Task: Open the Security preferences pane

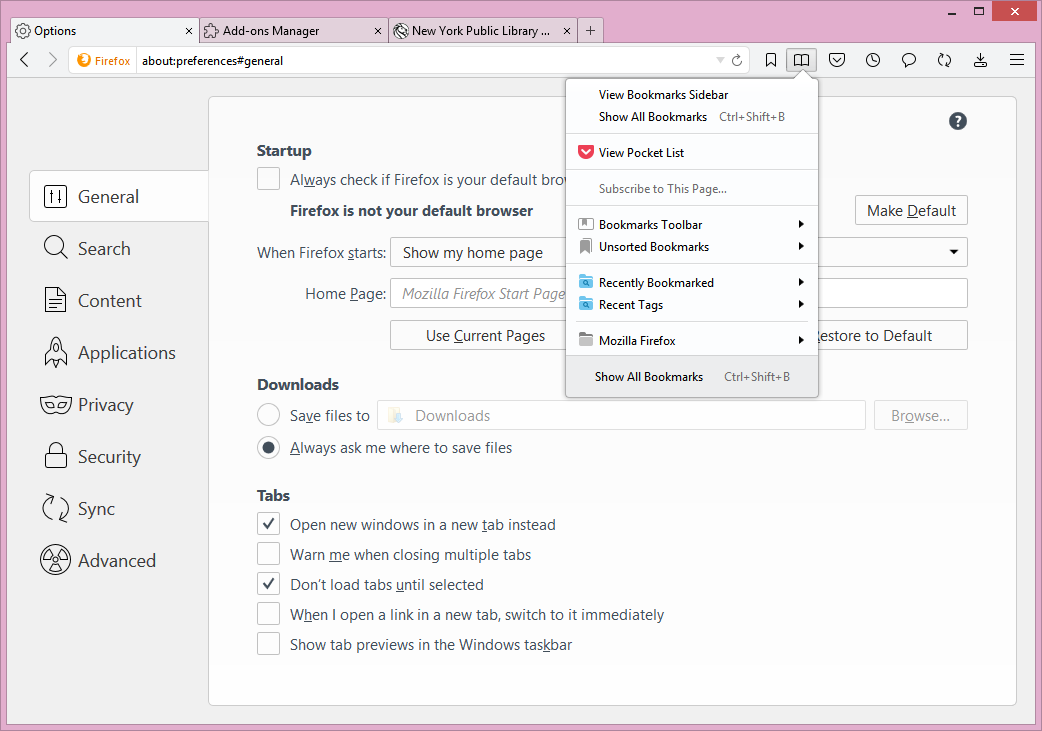Action: coord(120,457)
